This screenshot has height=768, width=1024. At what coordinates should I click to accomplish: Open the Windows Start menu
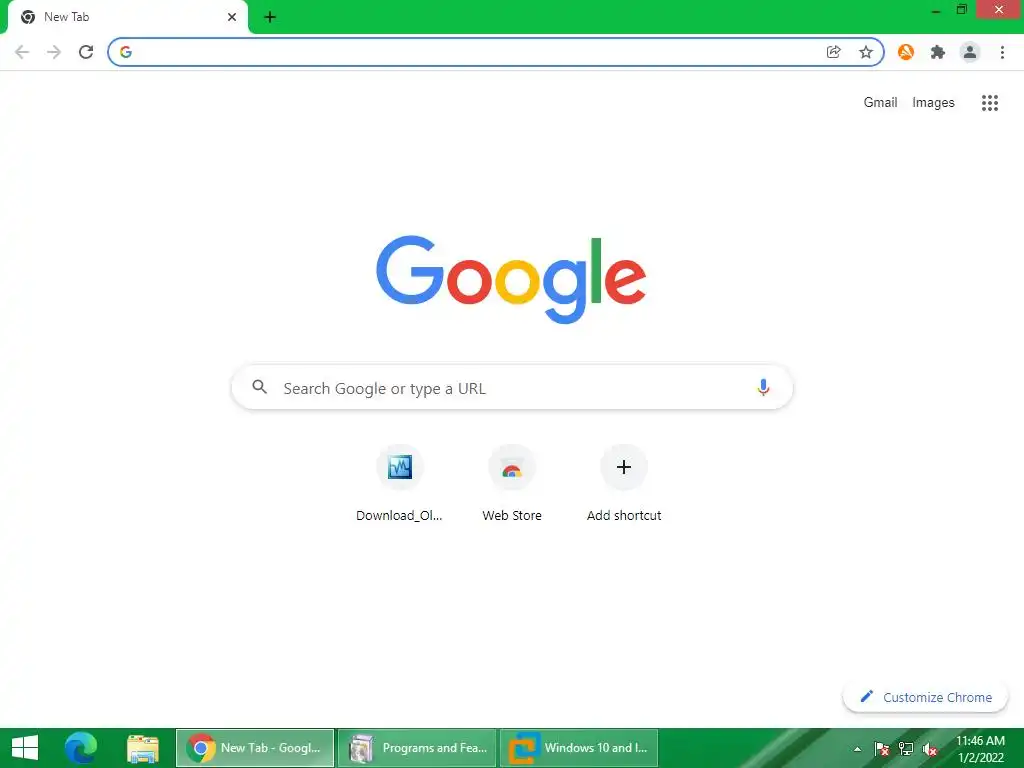coord(25,748)
